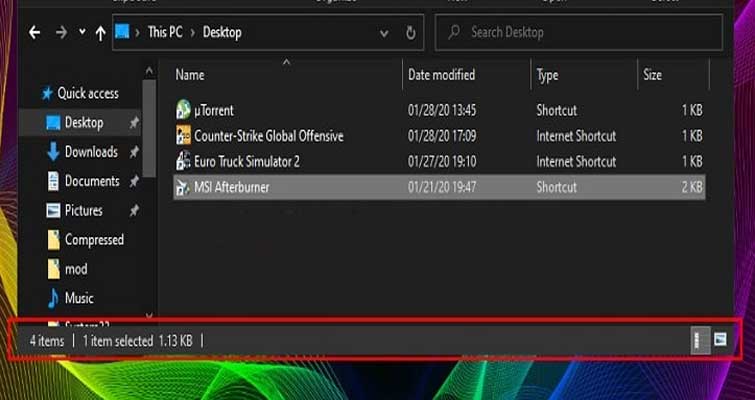The width and height of the screenshot is (755, 400).
Task: Click the Downloads arrow icon in sidebar
Action: pos(53,152)
